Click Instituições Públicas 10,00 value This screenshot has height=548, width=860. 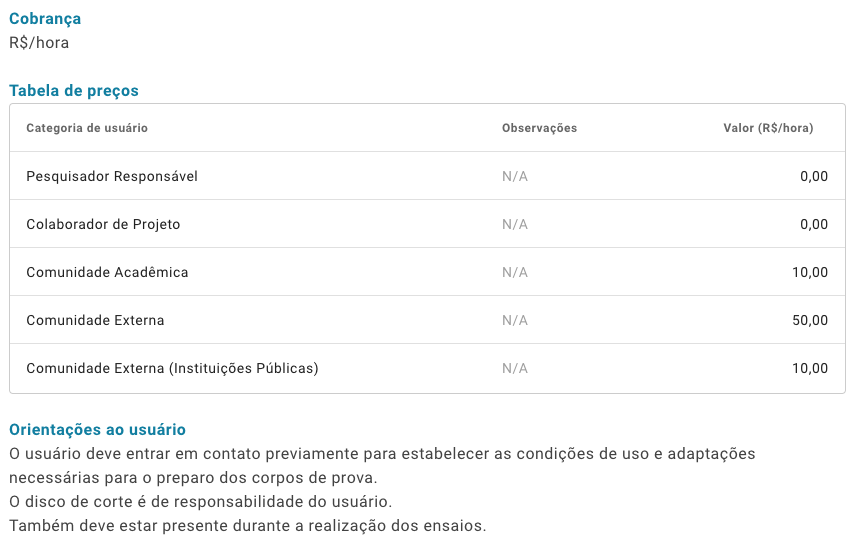pyautogui.click(x=810, y=368)
